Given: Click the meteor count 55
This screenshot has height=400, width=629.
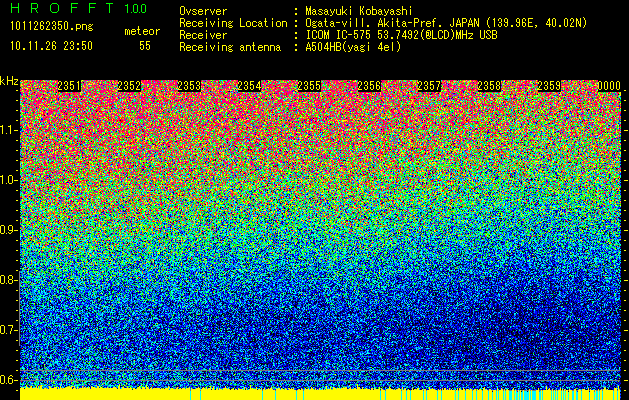Looking at the screenshot, I should click(x=145, y=46).
